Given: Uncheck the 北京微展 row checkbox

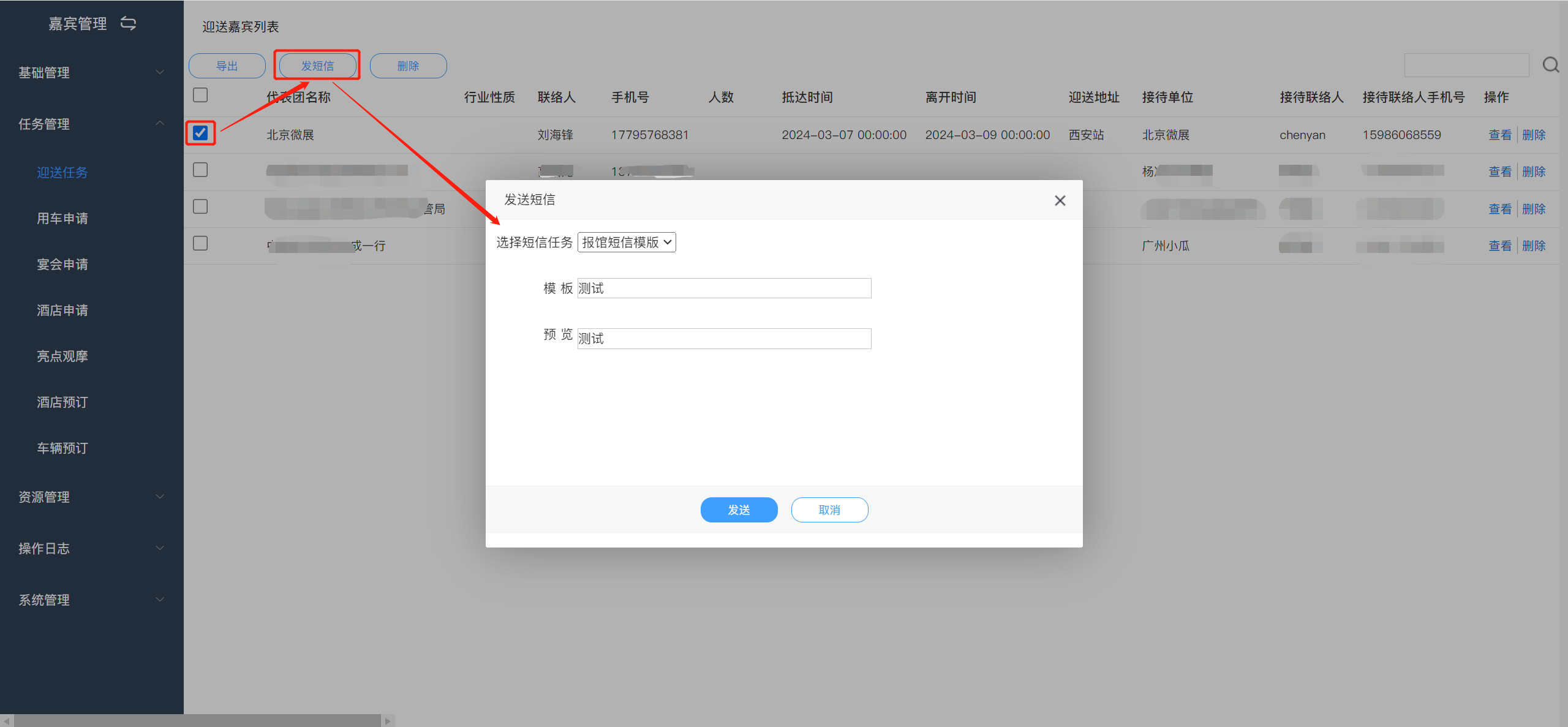Looking at the screenshot, I should pyautogui.click(x=200, y=133).
